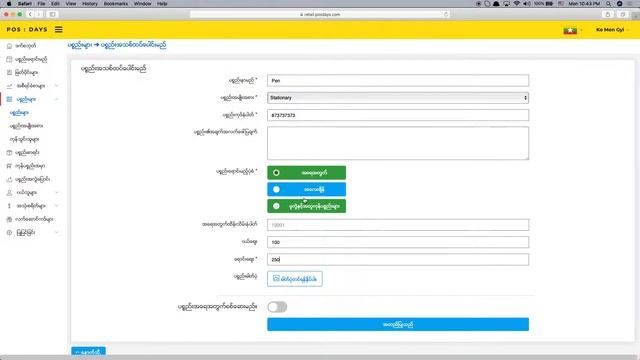Screen dimensions: 640x360
Task: Click the product name field containing Pen
Action: point(398,80)
